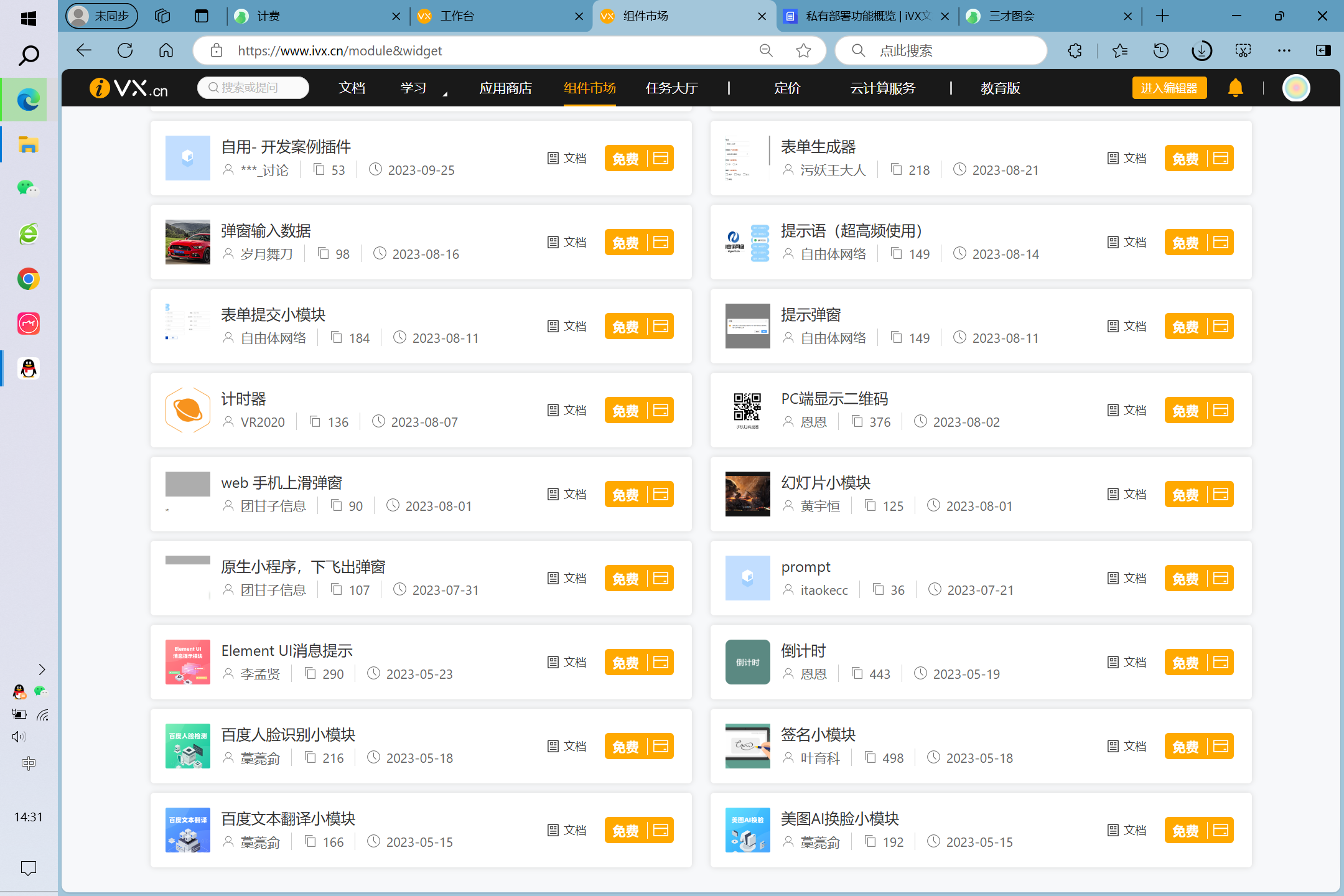Expand the 学习 dropdown menu
This screenshot has height=896, width=1344.
[x=423, y=88]
